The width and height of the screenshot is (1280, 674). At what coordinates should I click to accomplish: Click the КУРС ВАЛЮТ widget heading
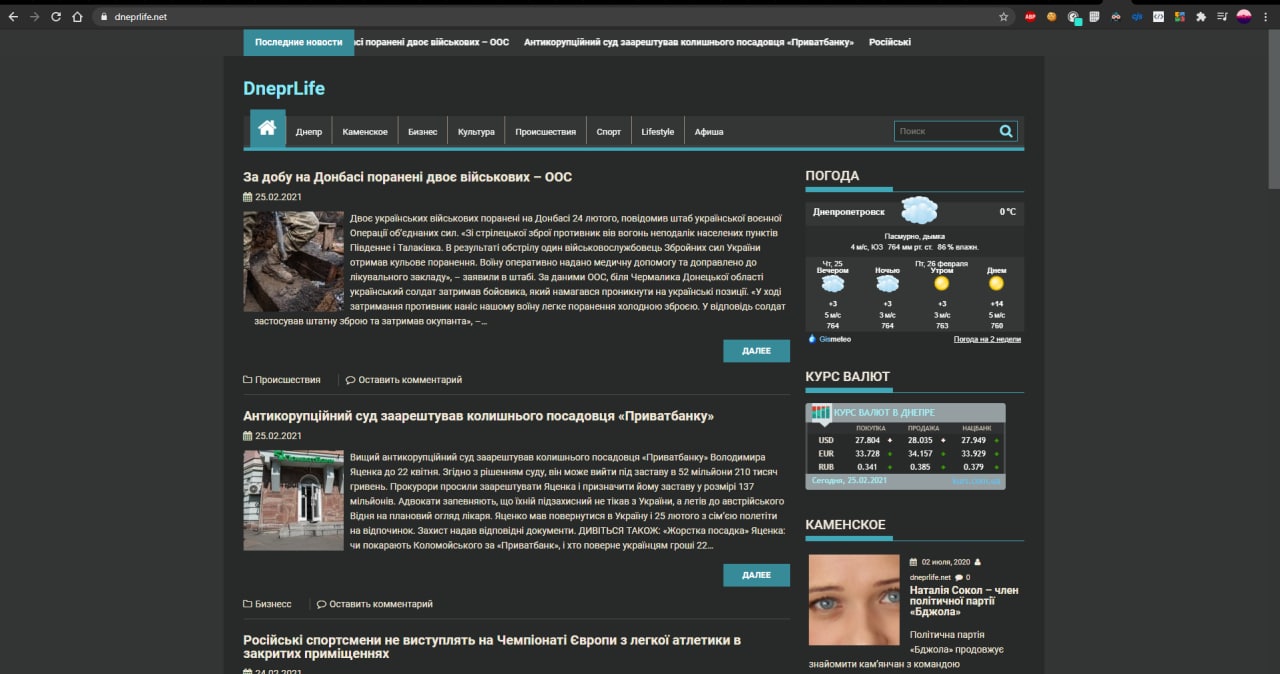[x=847, y=377]
